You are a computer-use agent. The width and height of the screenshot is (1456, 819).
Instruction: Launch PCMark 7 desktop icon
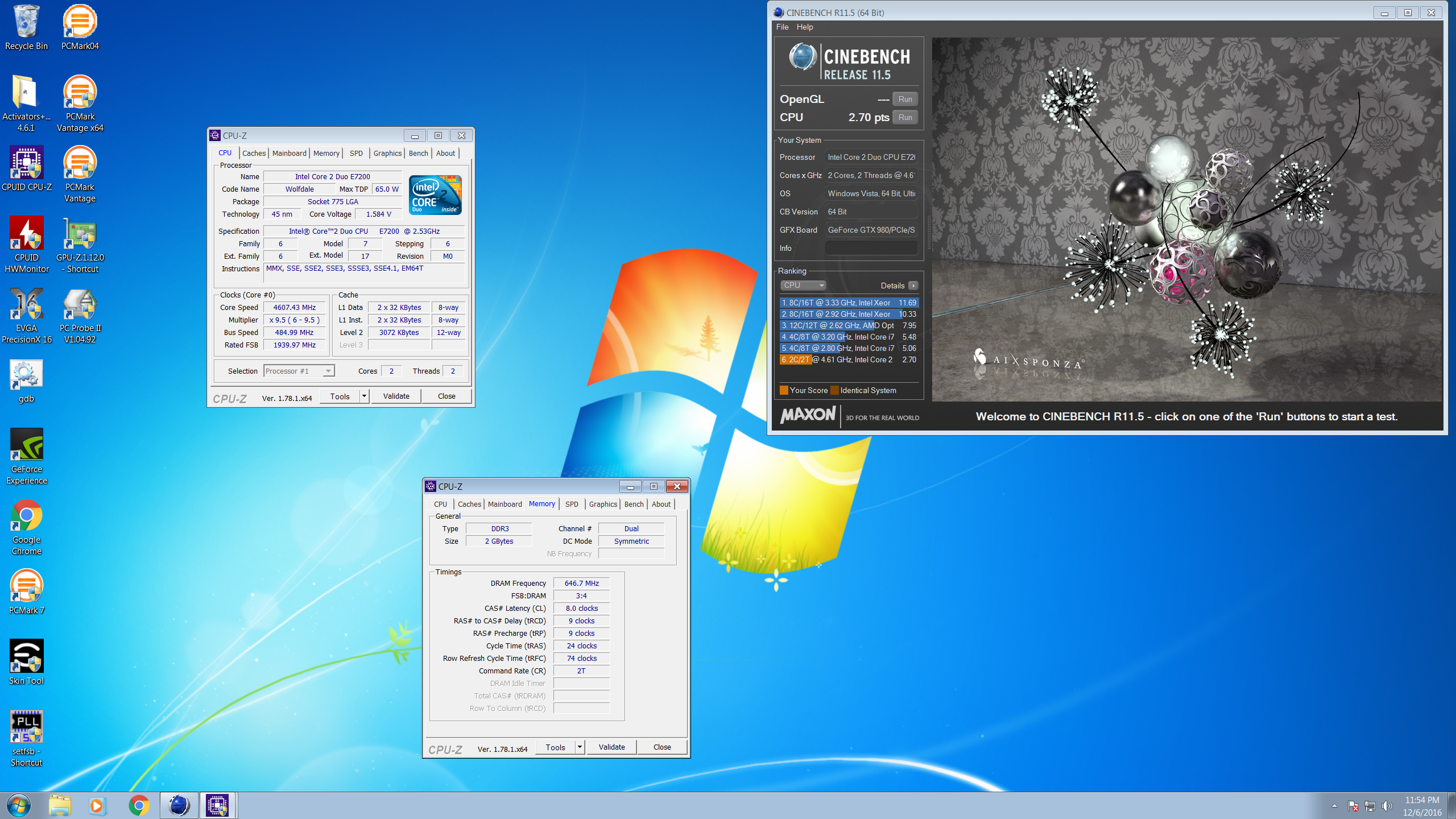coord(26,591)
